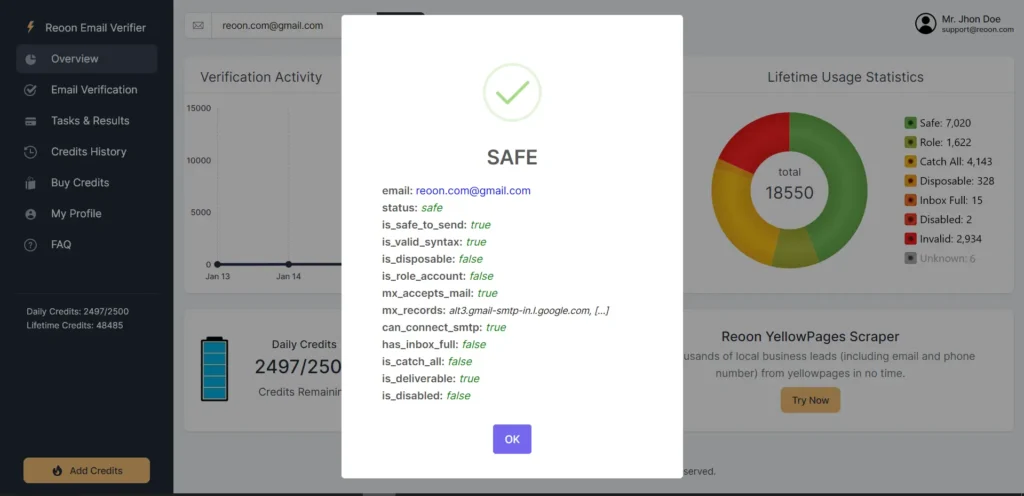This screenshot has width=1024, height=496.
Task: Click the Credits History clock icon
Action: click(x=31, y=152)
